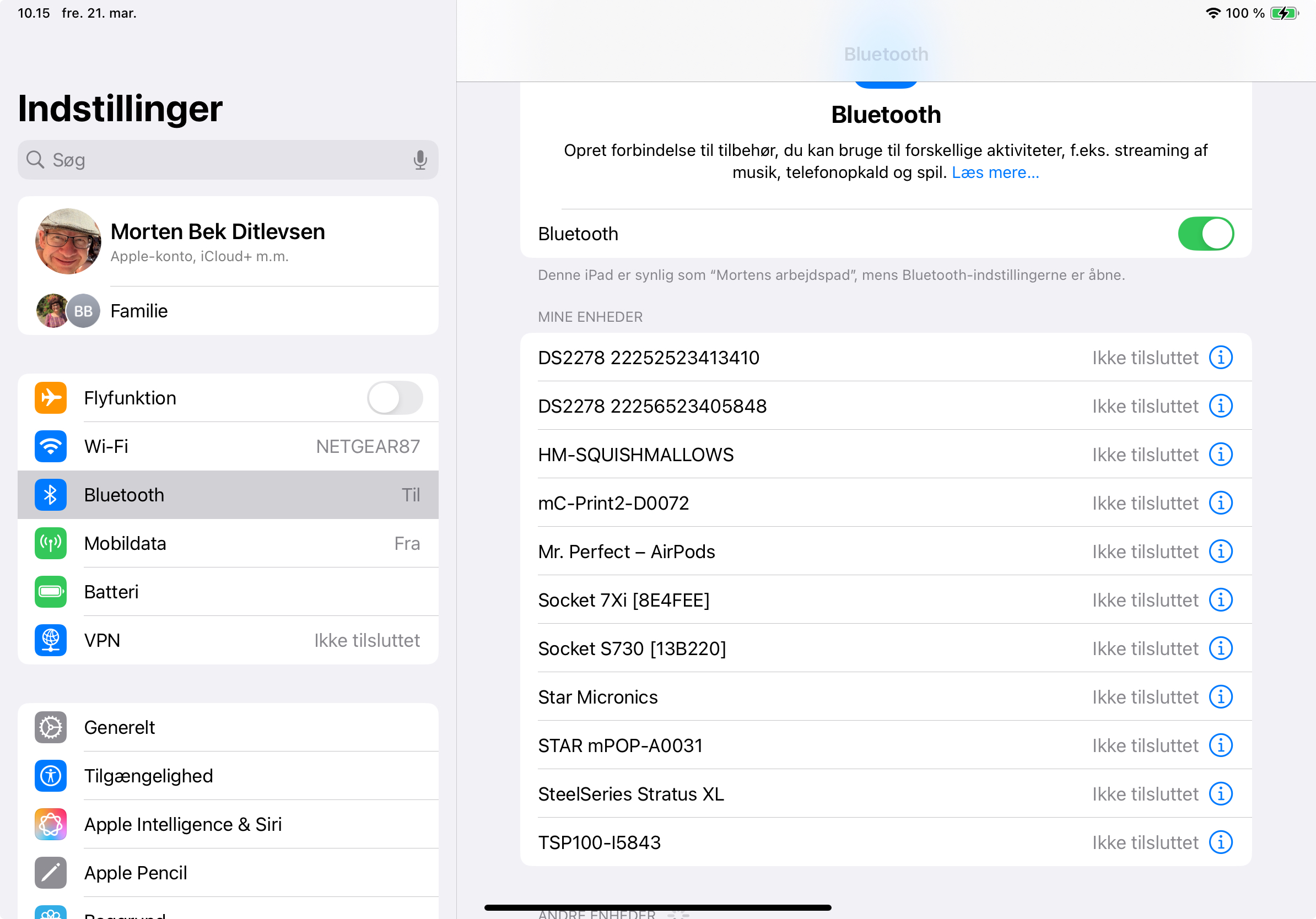Turn off the Bluetooth switch
The width and height of the screenshot is (1316, 919).
[x=1205, y=234]
